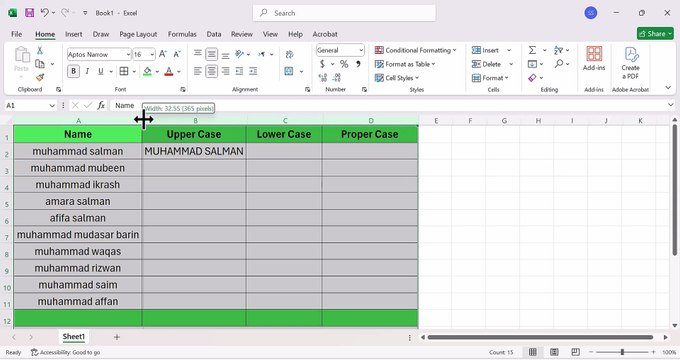Collapse the ribbon with the chevron
This screenshot has height=360, width=680.
click(668, 88)
